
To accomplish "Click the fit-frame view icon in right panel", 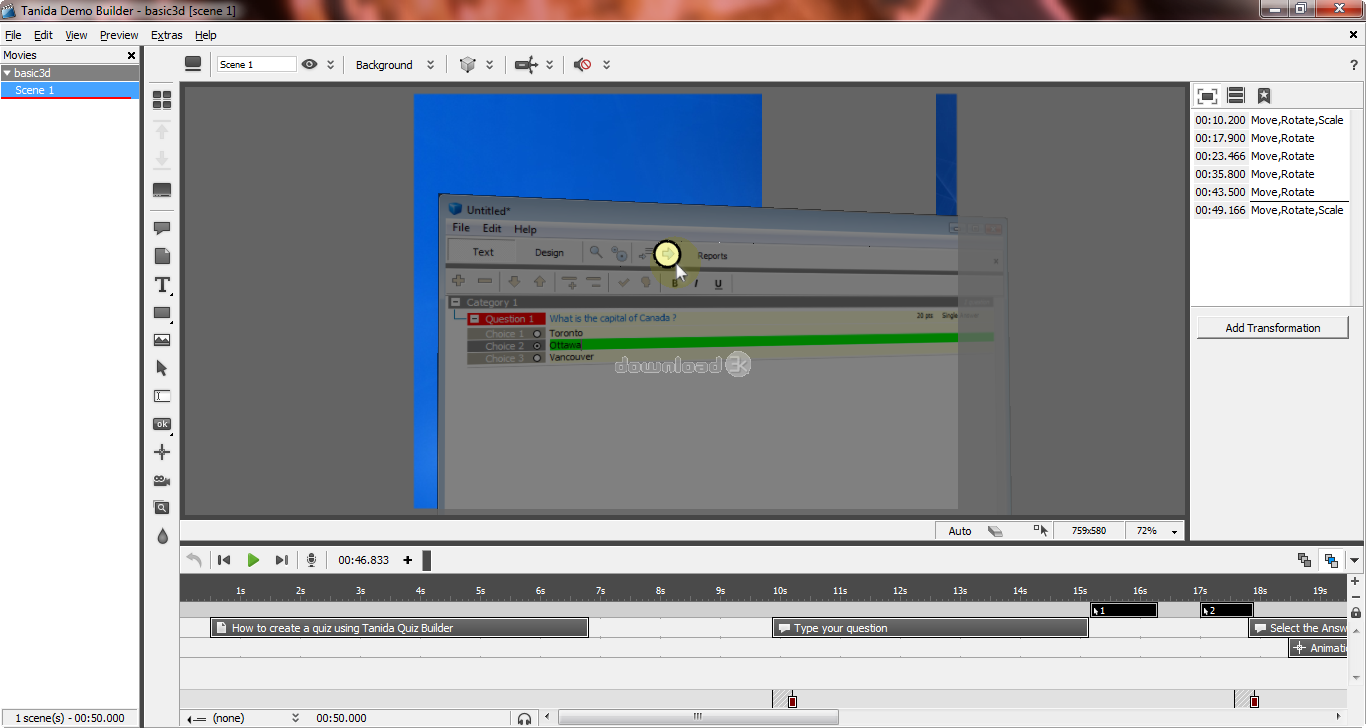I will click(x=1207, y=96).
